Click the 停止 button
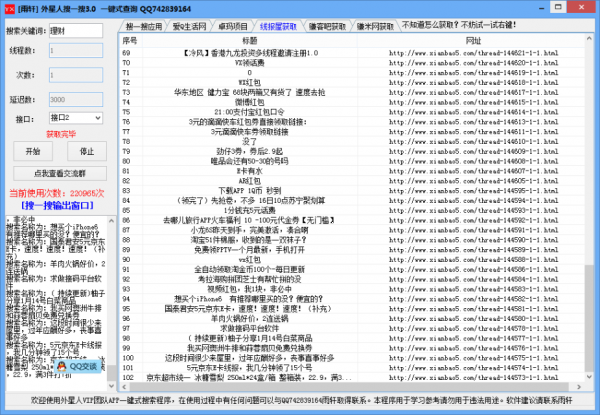The width and height of the screenshot is (600, 415). click(x=87, y=151)
